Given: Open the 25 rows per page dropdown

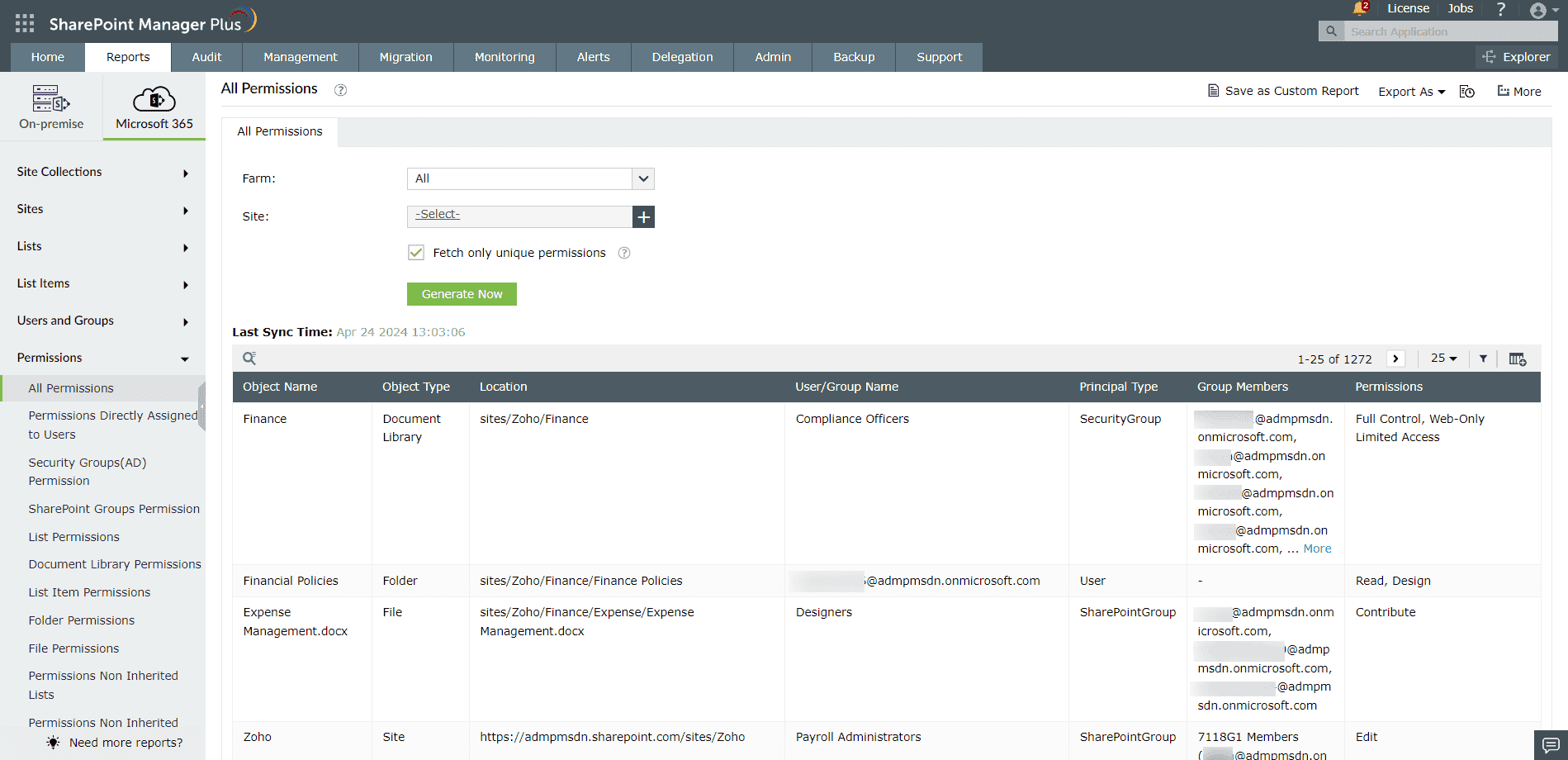Looking at the screenshot, I should point(1443,358).
